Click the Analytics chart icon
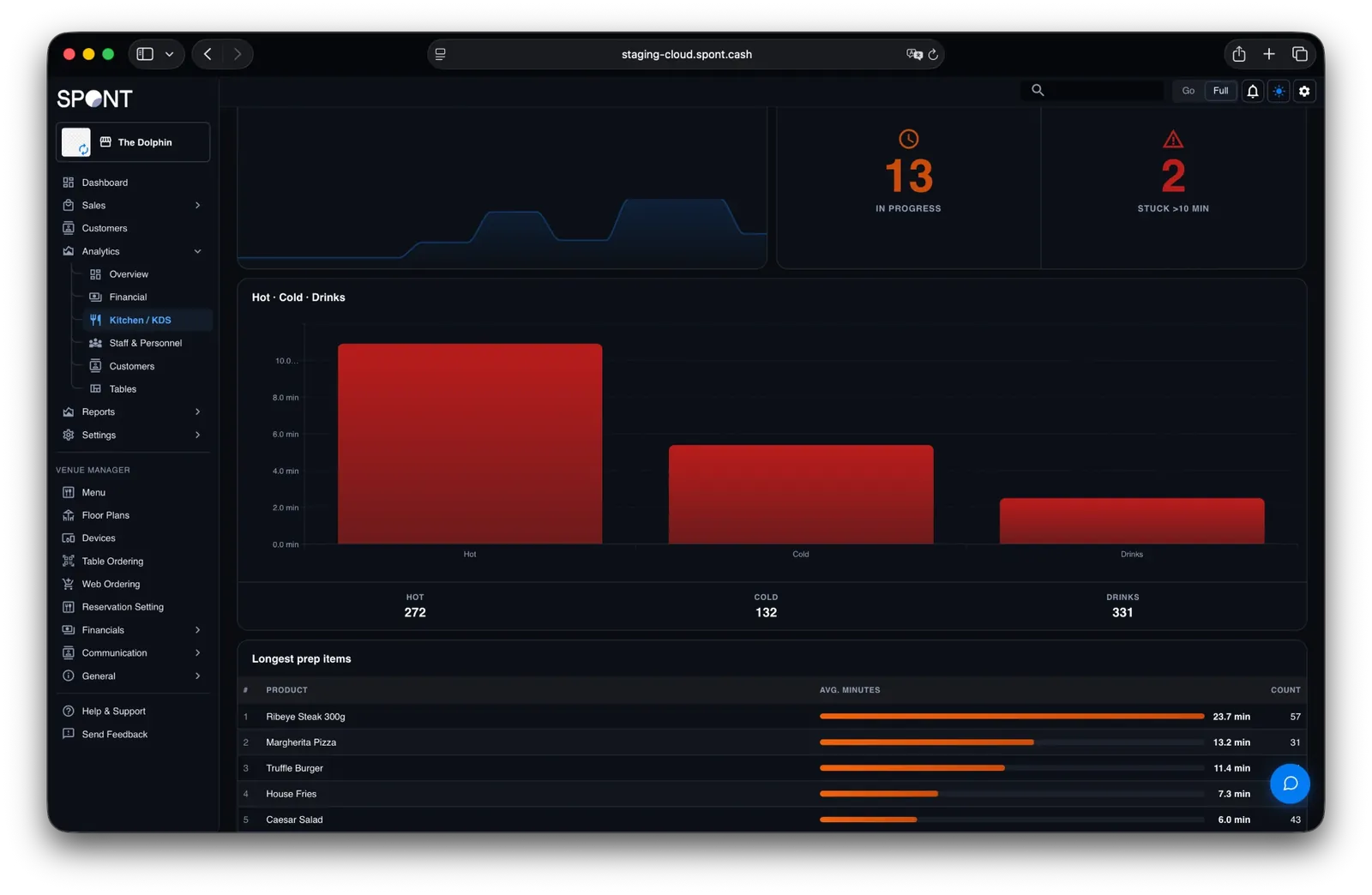The height and width of the screenshot is (895, 1372). (69, 251)
